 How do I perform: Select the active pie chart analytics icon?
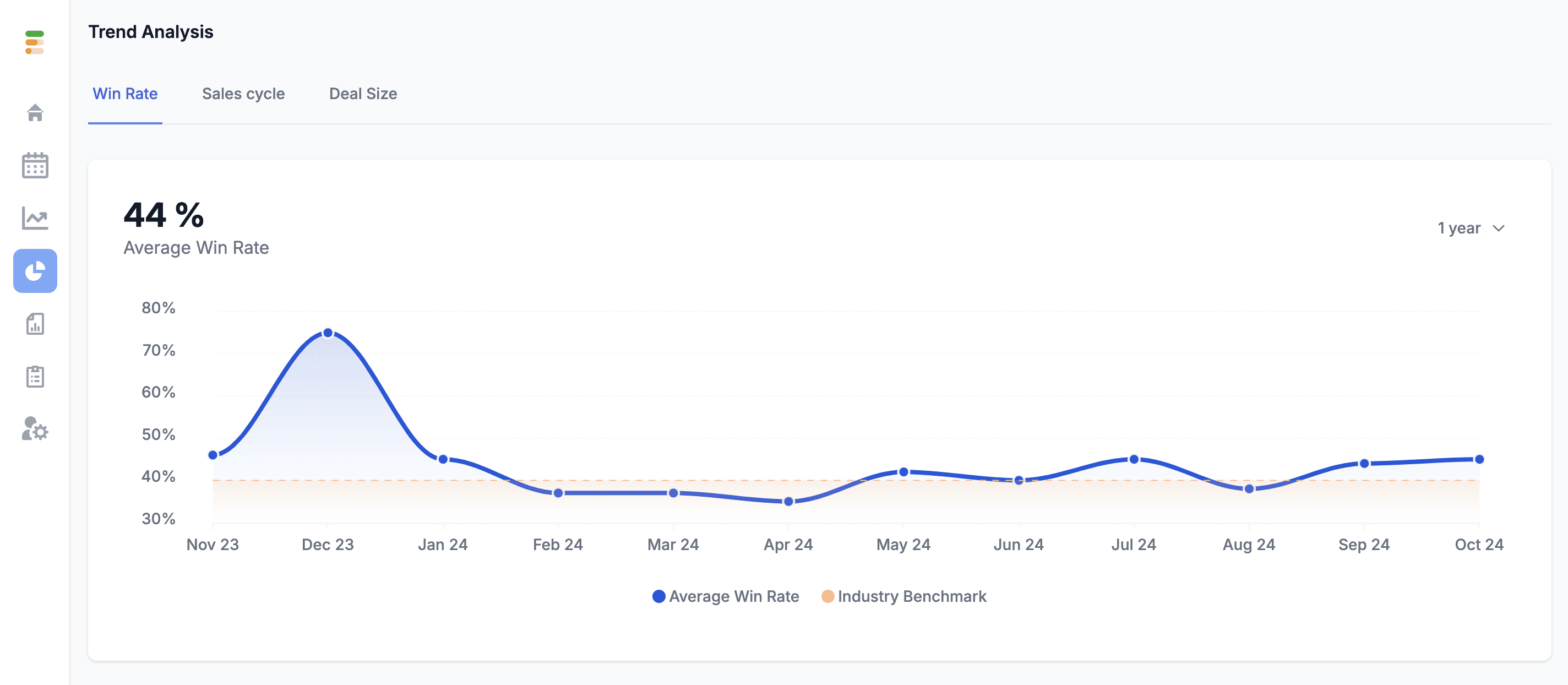point(35,270)
